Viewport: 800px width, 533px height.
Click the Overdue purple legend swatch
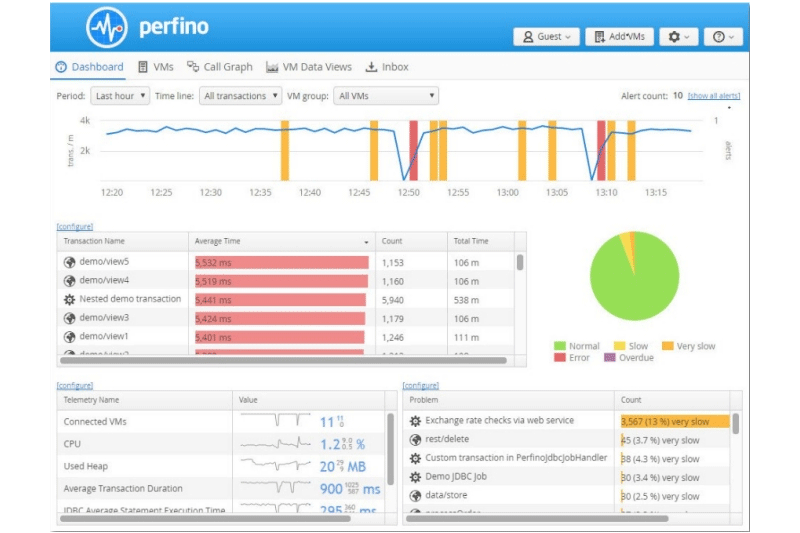[x=610, y=358]
